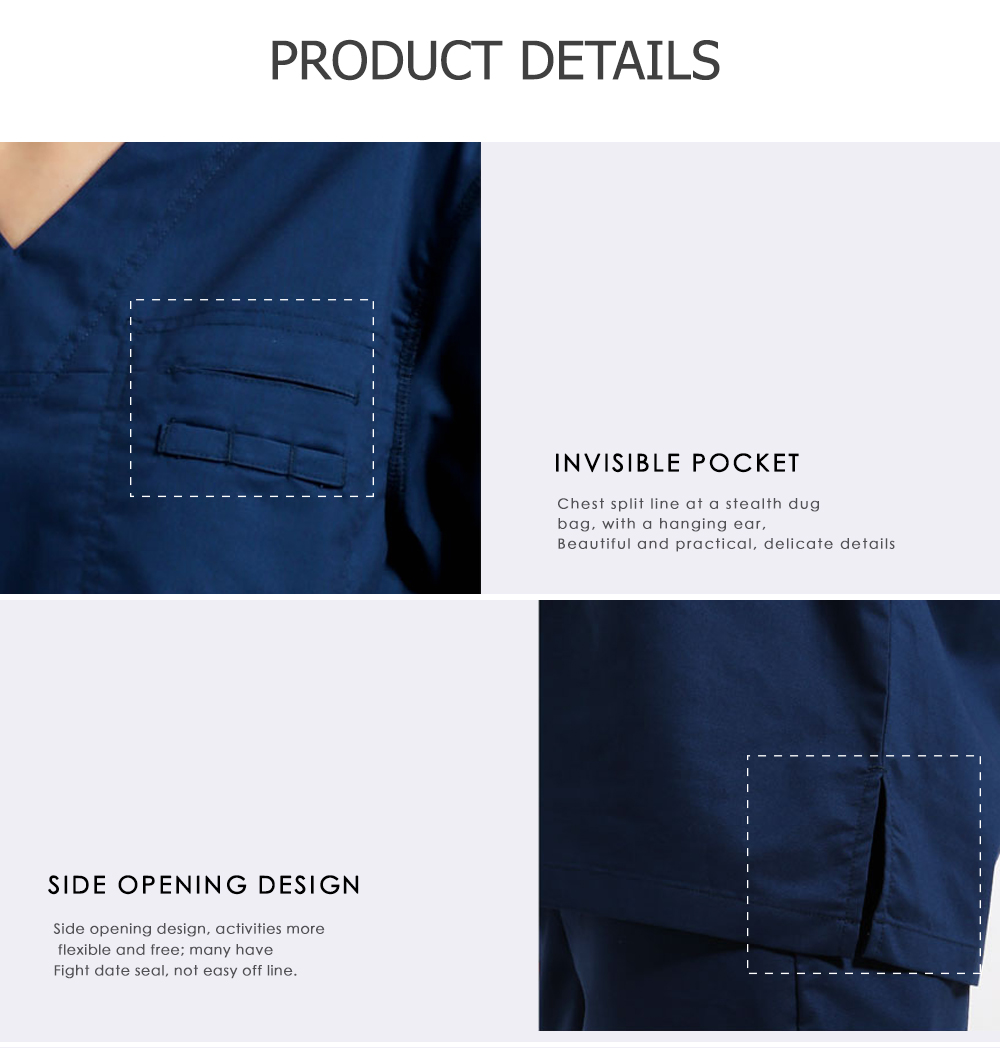Open the chest pocket close-up photo
This screenshot has width=1000, height=1048.
(240, 368)
